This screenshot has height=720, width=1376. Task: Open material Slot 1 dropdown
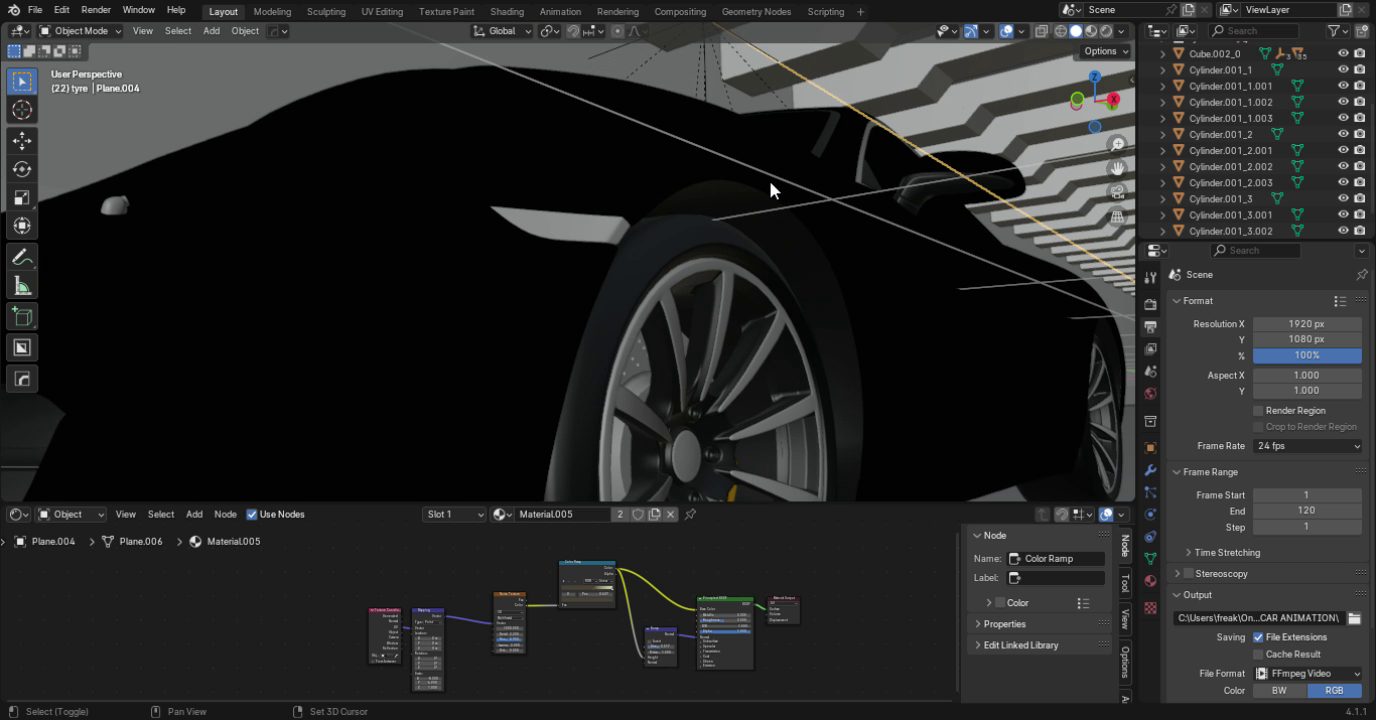(x=455, y=515)
